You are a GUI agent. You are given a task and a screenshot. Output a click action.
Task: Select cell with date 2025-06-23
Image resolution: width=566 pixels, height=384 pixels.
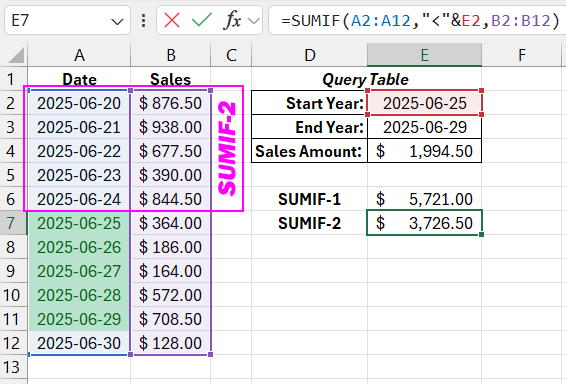click(x=79, y=175)
